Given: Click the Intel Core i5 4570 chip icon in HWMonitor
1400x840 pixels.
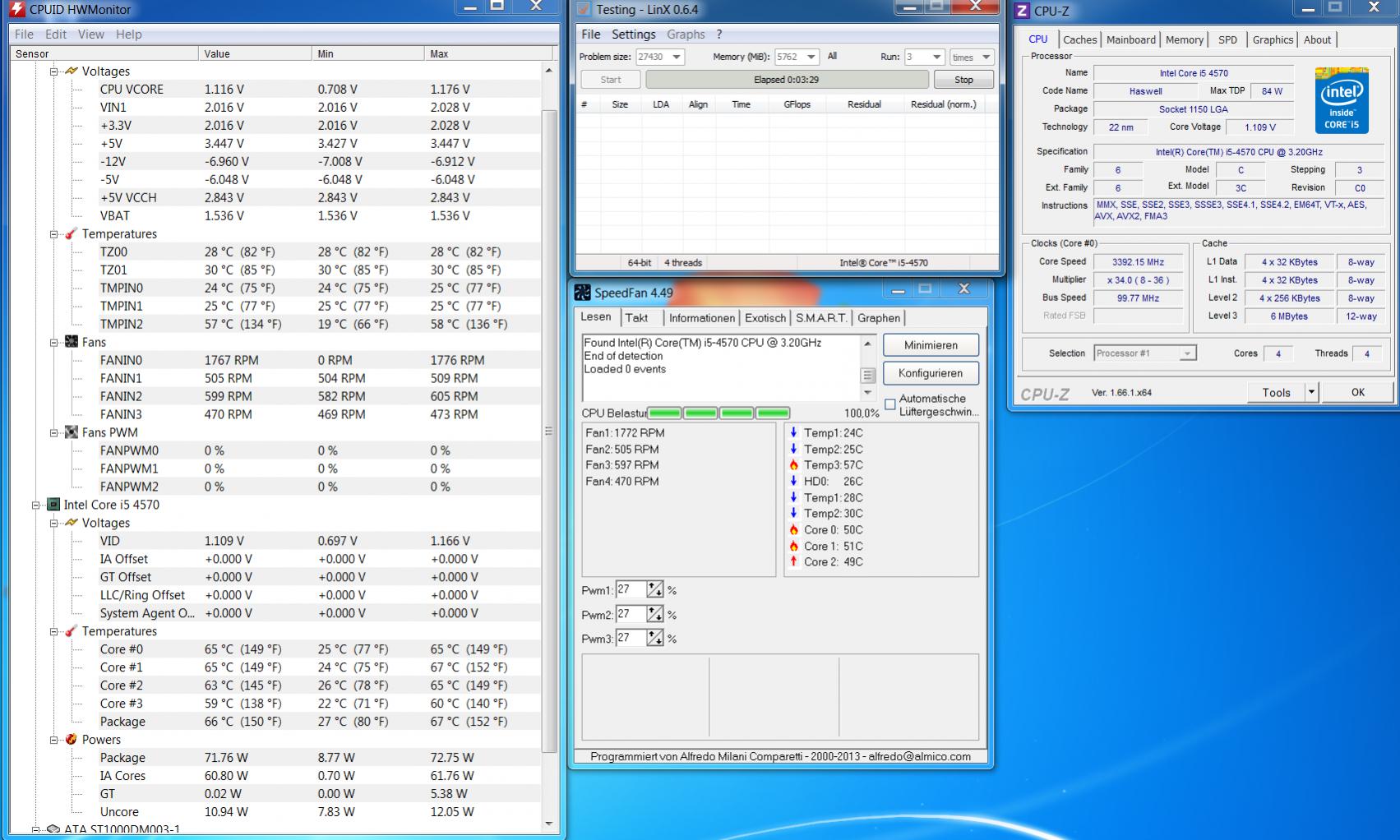Looking at the screenshot, I should [53, 505].
